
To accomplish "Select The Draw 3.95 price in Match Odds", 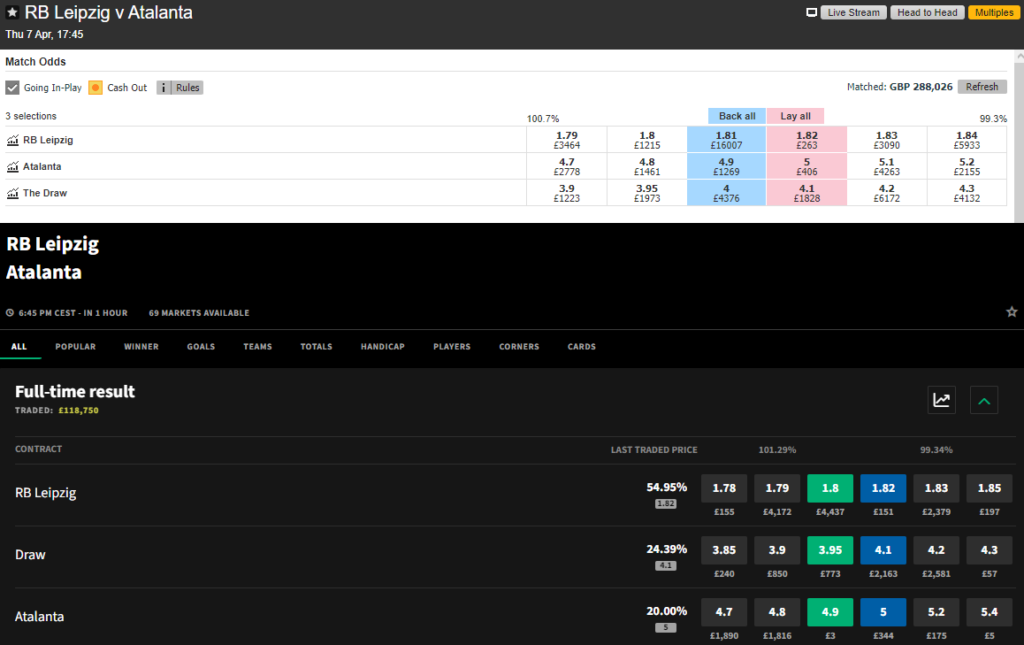I will pyautogui.click(x=647, y=193).
